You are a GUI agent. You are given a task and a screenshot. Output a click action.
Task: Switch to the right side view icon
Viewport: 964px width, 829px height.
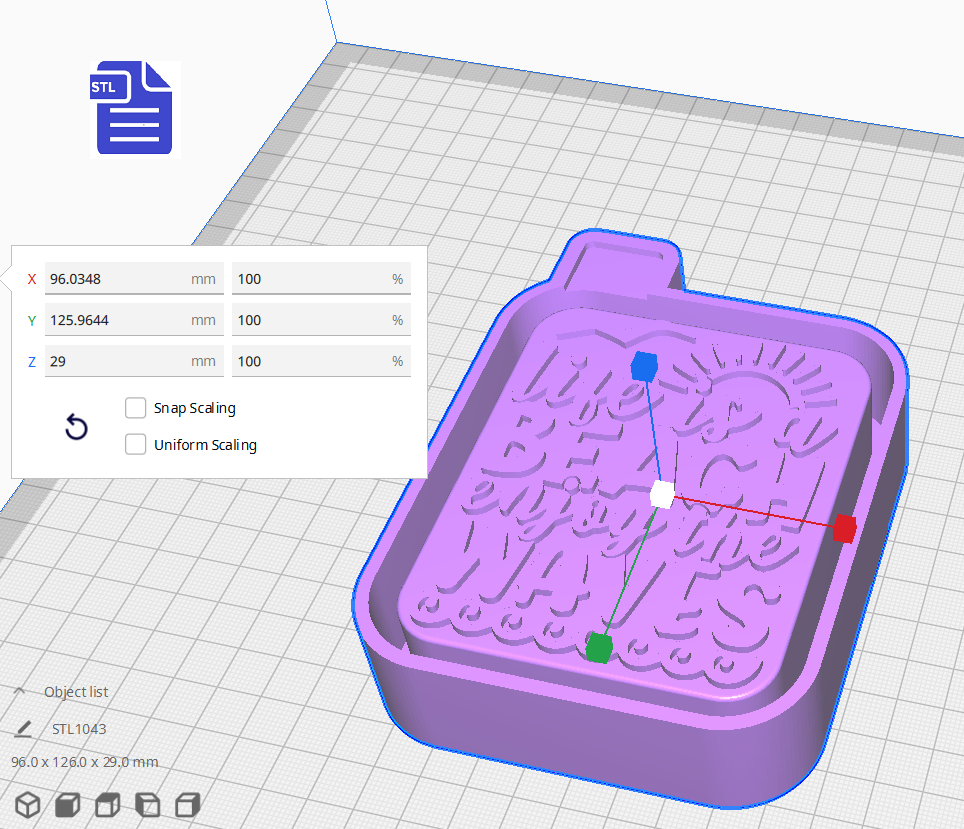click(x=187, y=805)
